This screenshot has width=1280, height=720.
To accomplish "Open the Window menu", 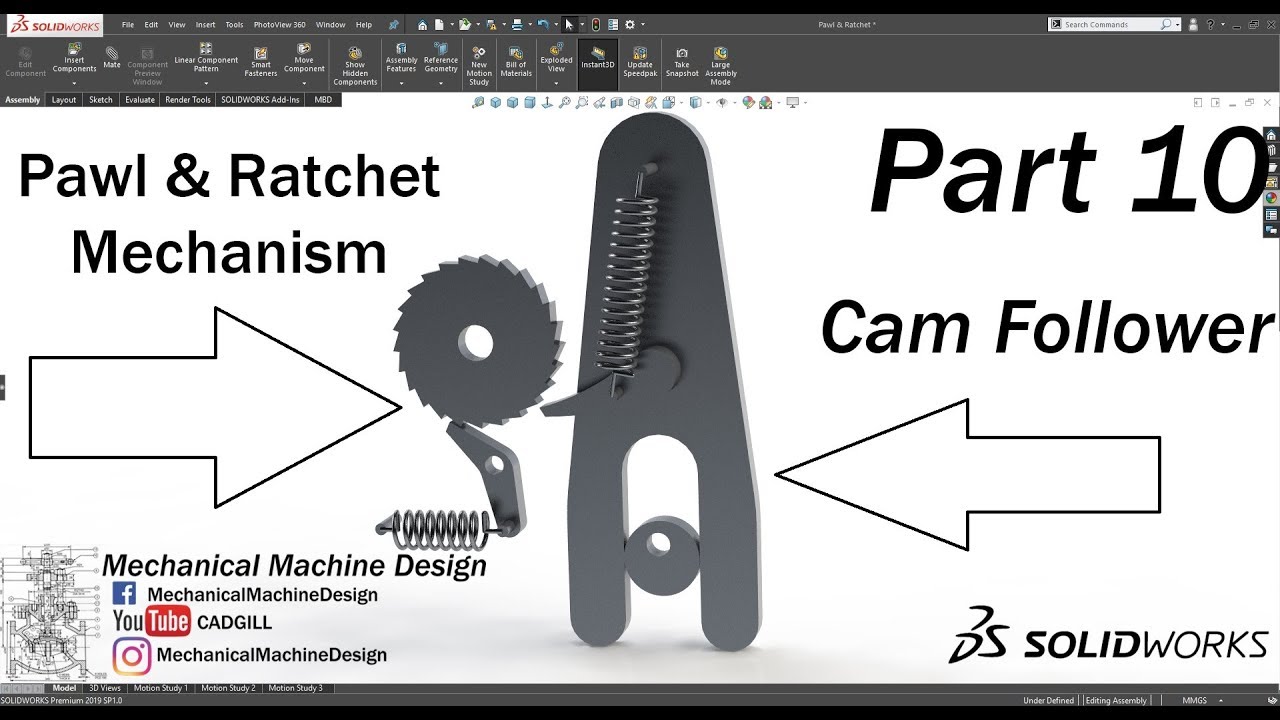I will [x=330, y=24].
